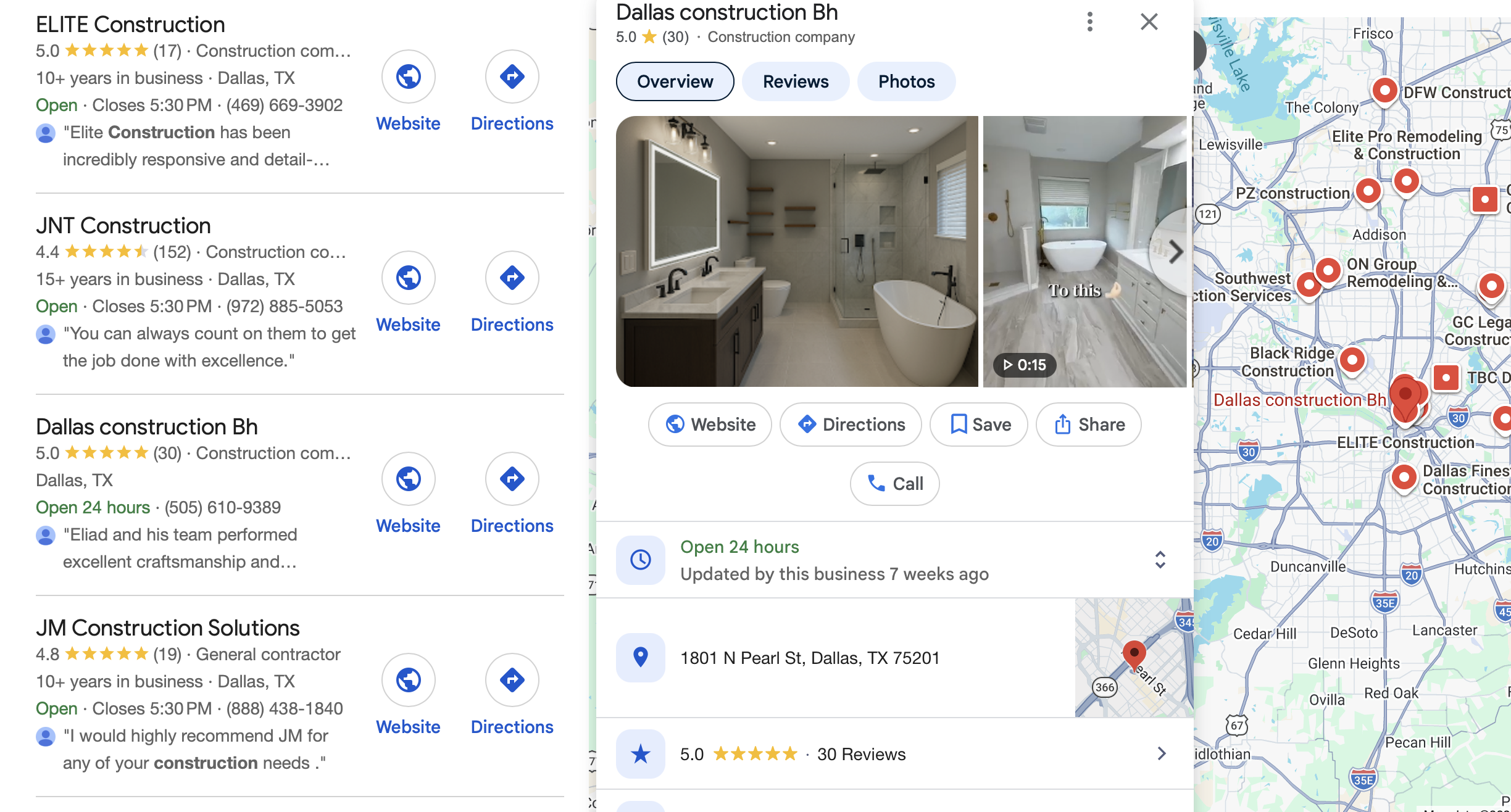This screenshot has height=812, width=1511.
Task: Get directions to JM Construction Solutions
Action: point(512,681)
